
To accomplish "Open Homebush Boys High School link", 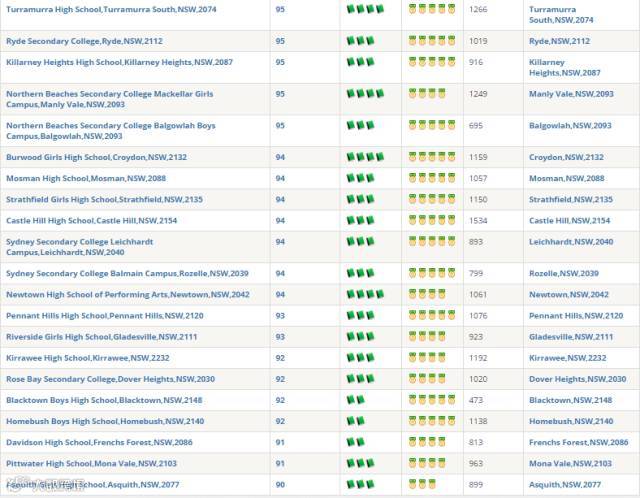I will (x=105, y=422).
